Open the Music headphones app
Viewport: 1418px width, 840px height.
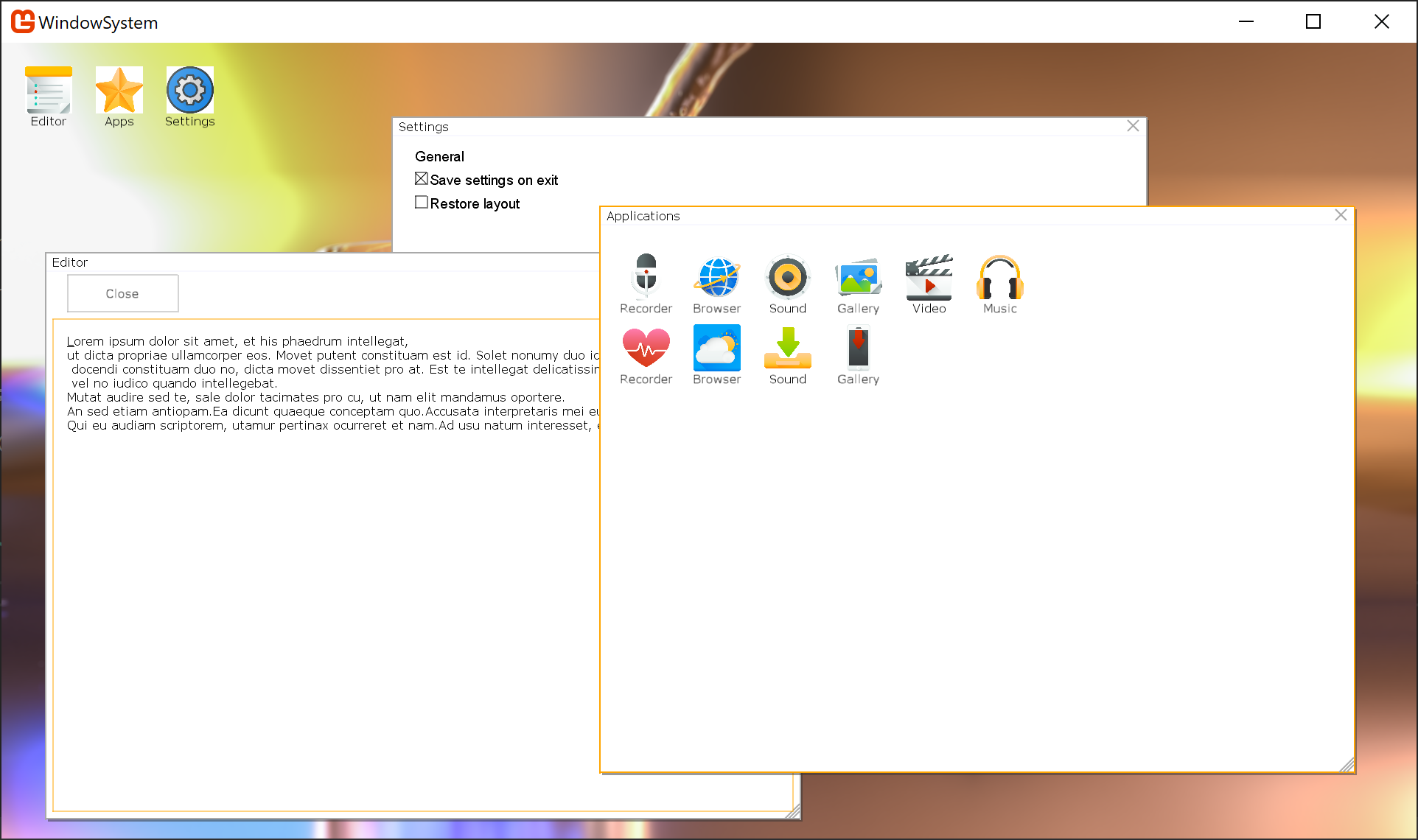click(x=999, y=277)
